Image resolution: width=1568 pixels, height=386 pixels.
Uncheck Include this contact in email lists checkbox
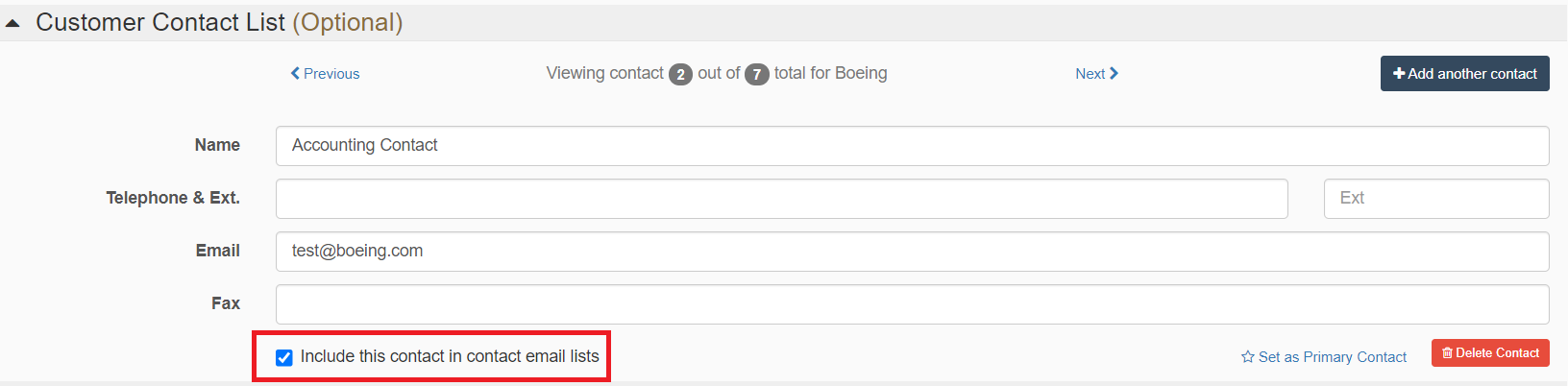pyautogui.click(x=283, y=357)
